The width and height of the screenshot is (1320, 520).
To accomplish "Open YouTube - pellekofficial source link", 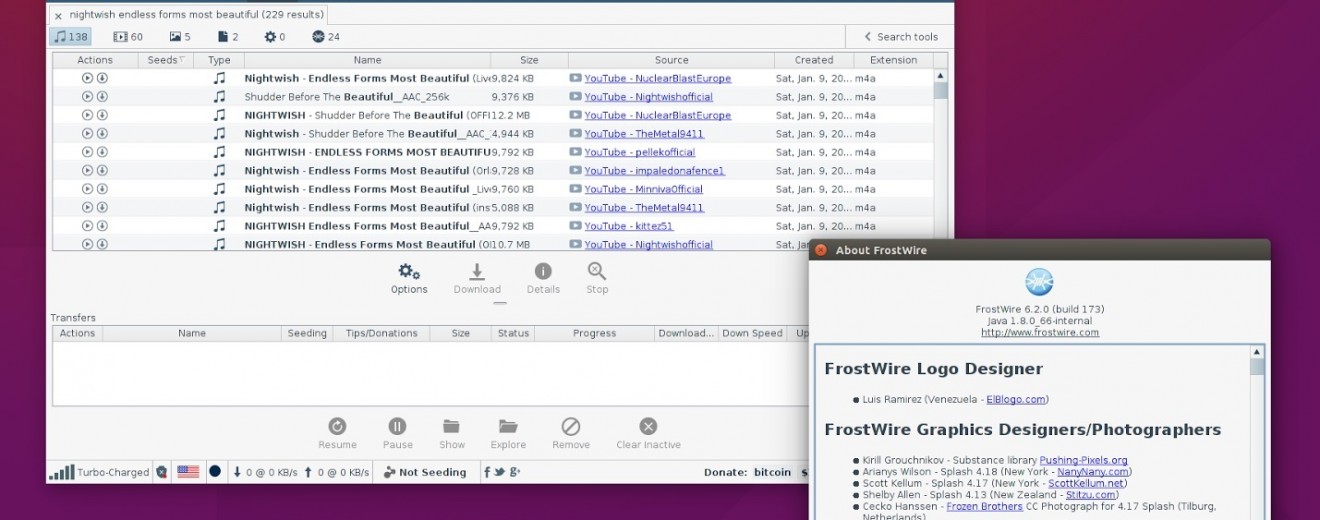I will point(639,152).
